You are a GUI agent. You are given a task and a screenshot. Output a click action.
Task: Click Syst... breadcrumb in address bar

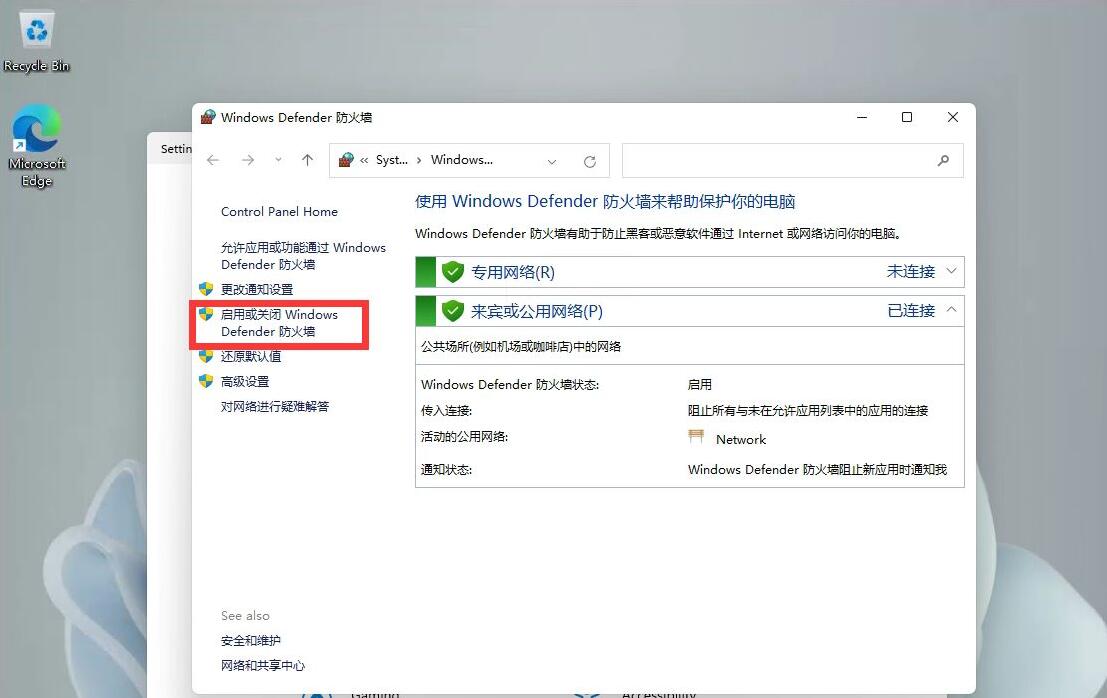click(392, 160)
